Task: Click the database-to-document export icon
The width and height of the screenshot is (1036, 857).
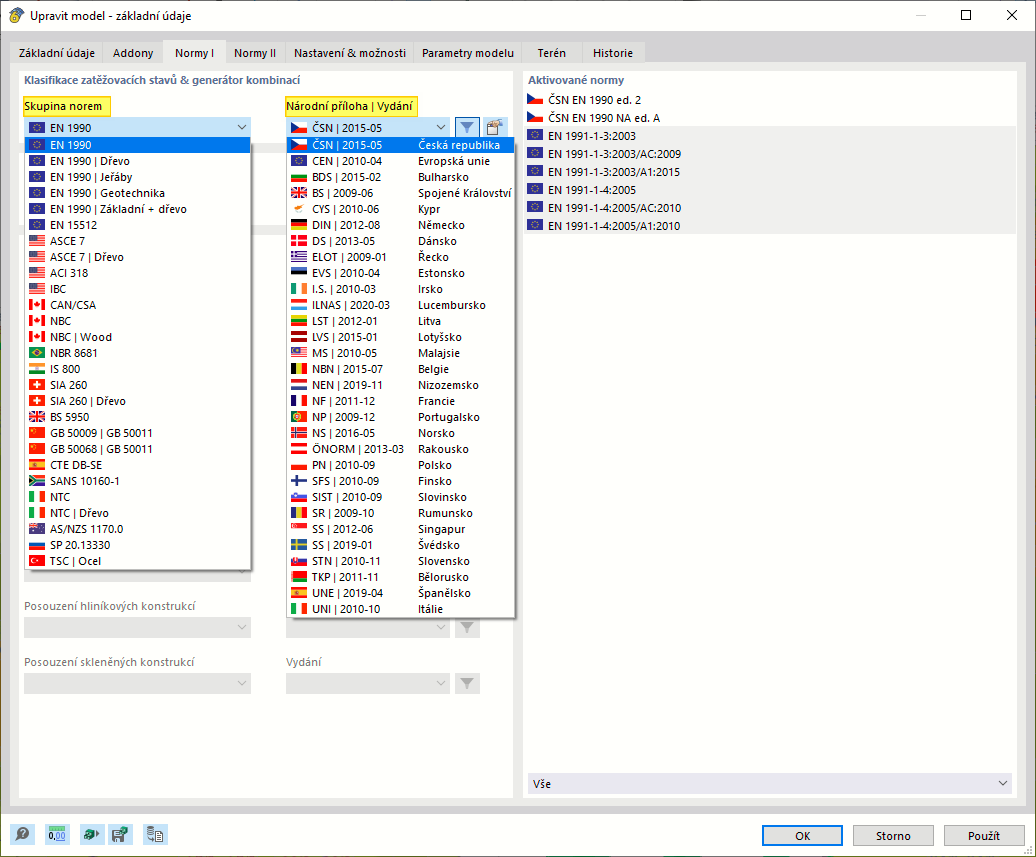Action: pos(155,835)
